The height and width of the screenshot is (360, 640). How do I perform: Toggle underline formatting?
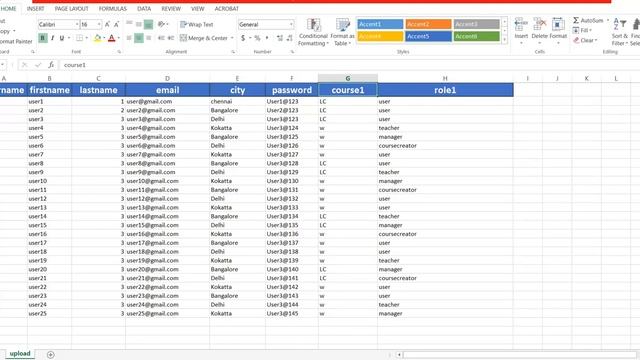tap(62, 38)
